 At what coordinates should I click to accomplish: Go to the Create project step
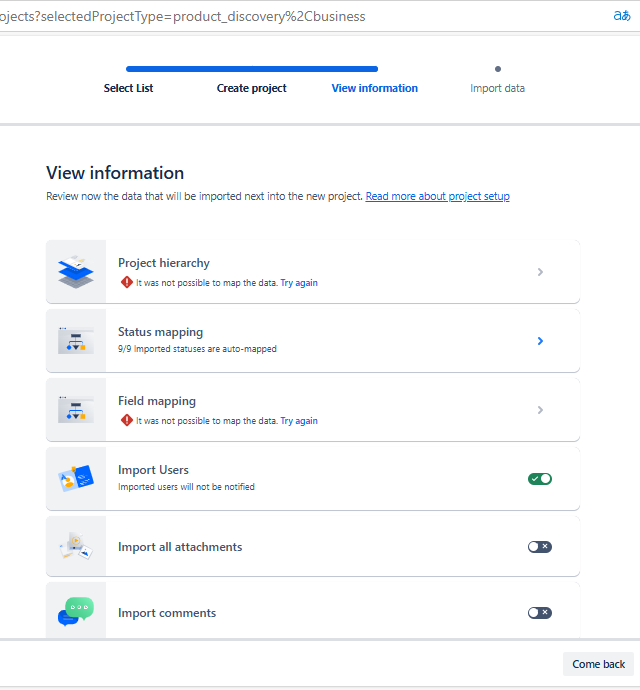(251, 88)
